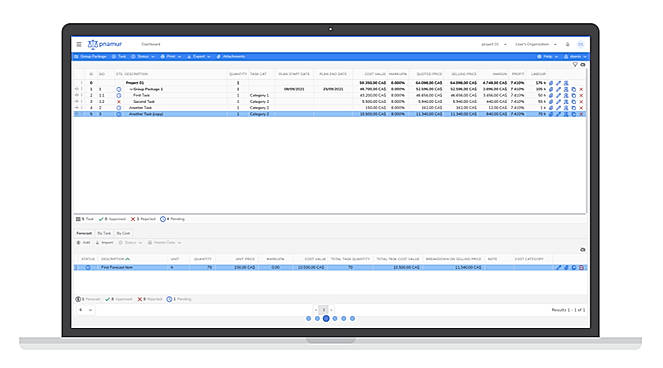
Task: Go to next page arrow in pagination
Action: 331,310
